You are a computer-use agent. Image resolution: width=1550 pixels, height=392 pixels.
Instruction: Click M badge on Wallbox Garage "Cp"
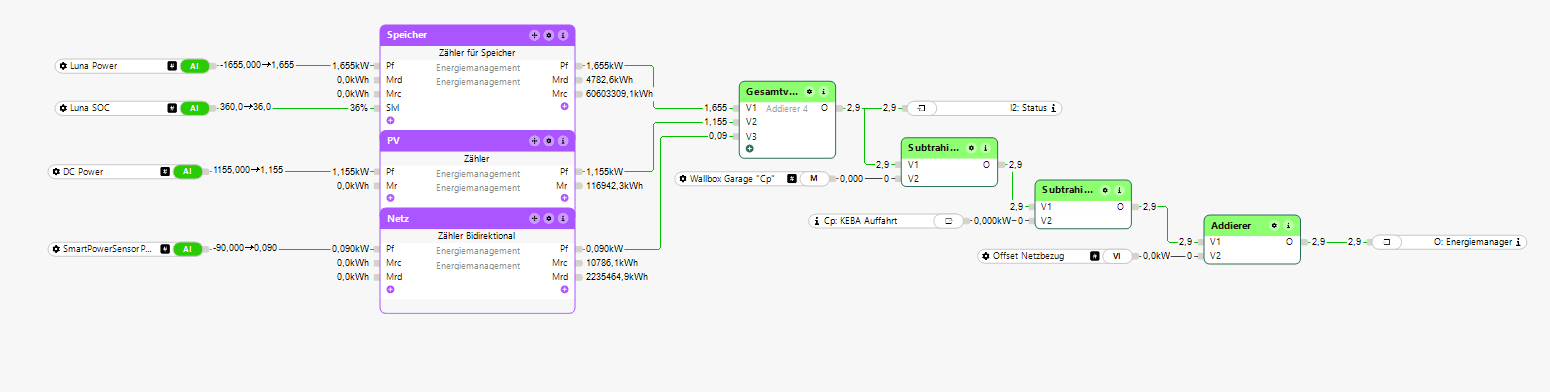click(814, 179)
